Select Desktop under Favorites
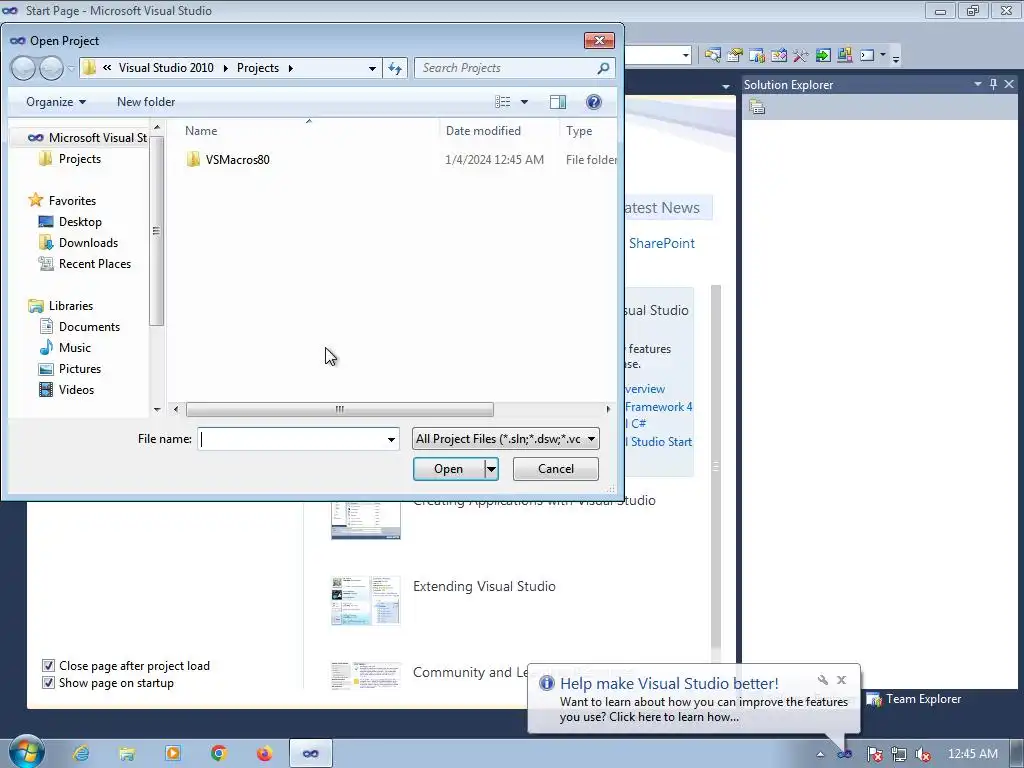This screenshot has width=1024, height=768. tap(80, 221)
